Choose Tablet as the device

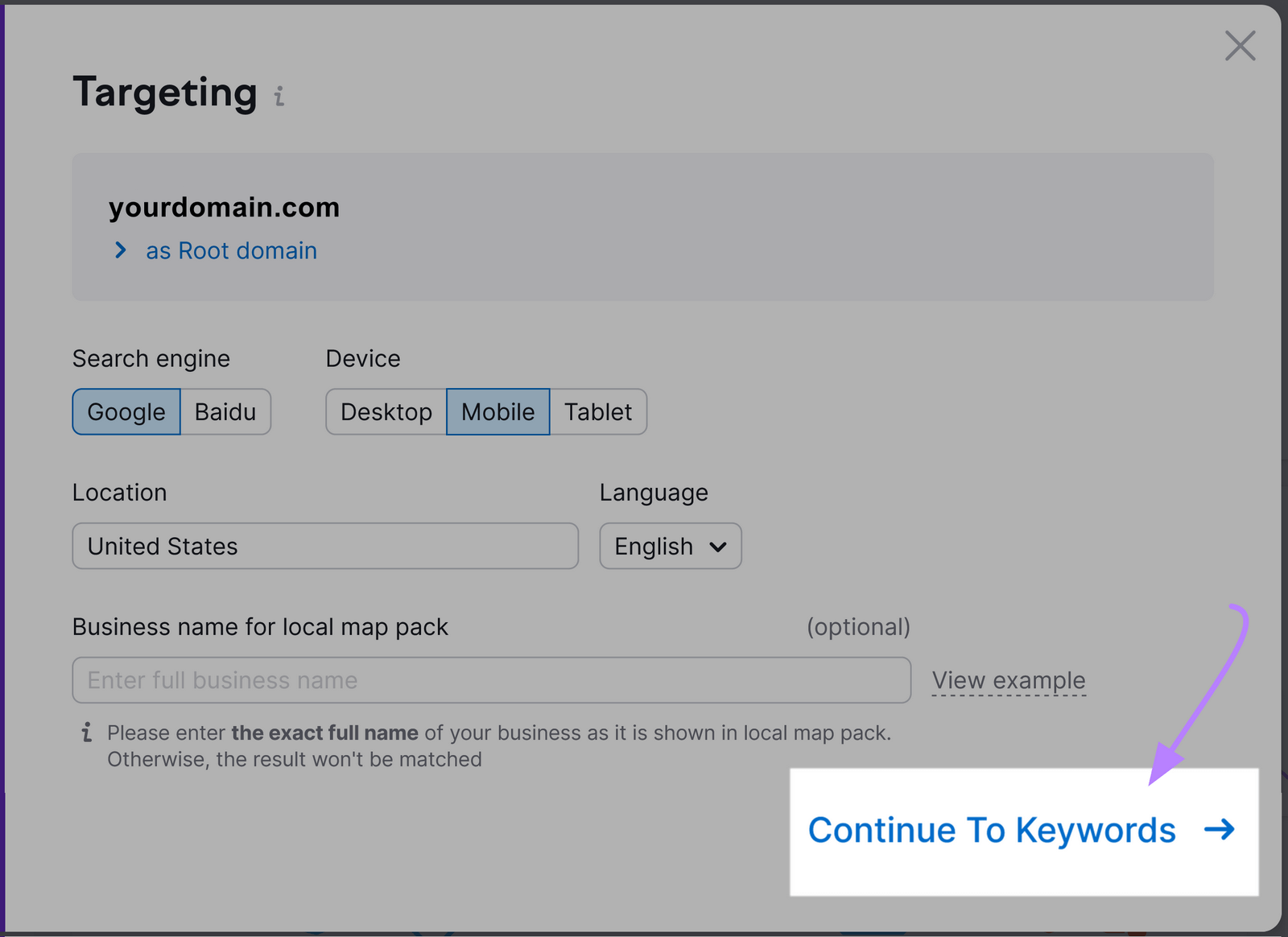[x=597, y=411]
